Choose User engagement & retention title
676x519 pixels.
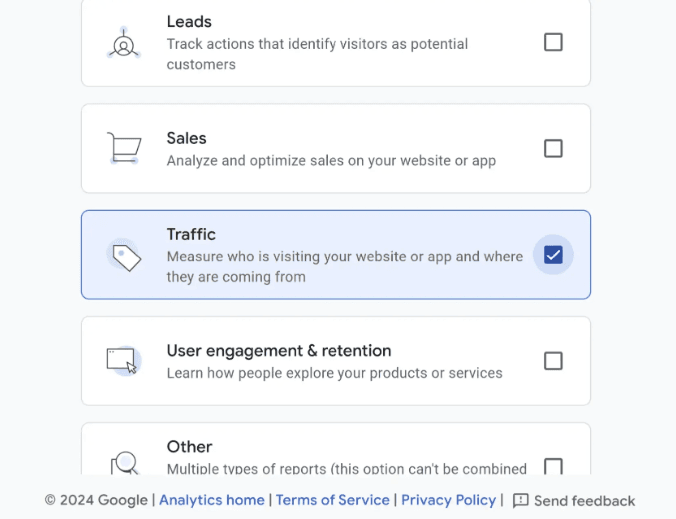279,351
